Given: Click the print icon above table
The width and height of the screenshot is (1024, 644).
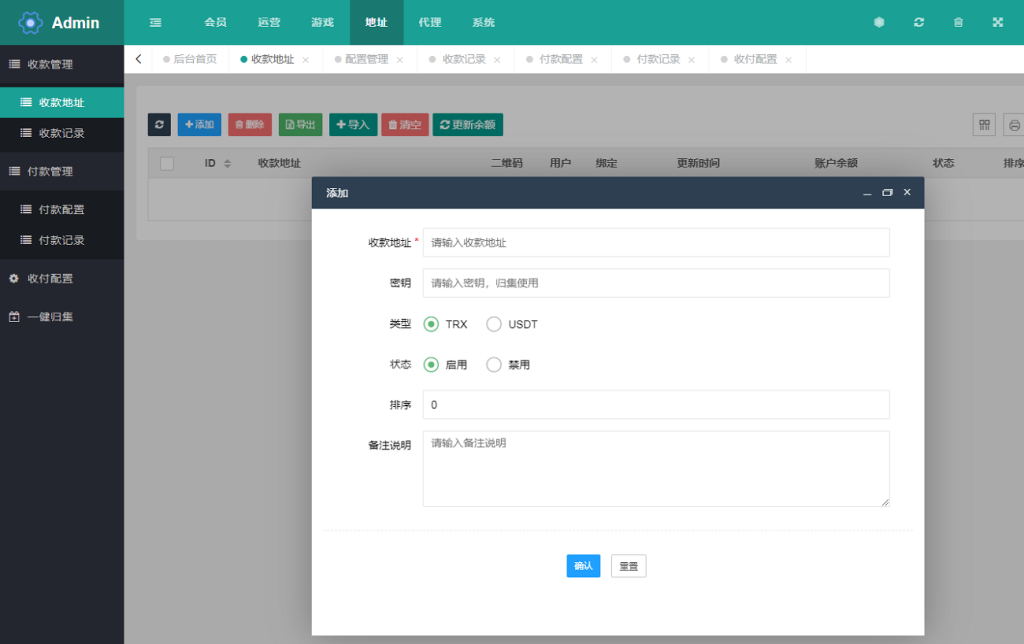Looking at the screenshot, I should pyautogui.click(x=1014, y=125).
